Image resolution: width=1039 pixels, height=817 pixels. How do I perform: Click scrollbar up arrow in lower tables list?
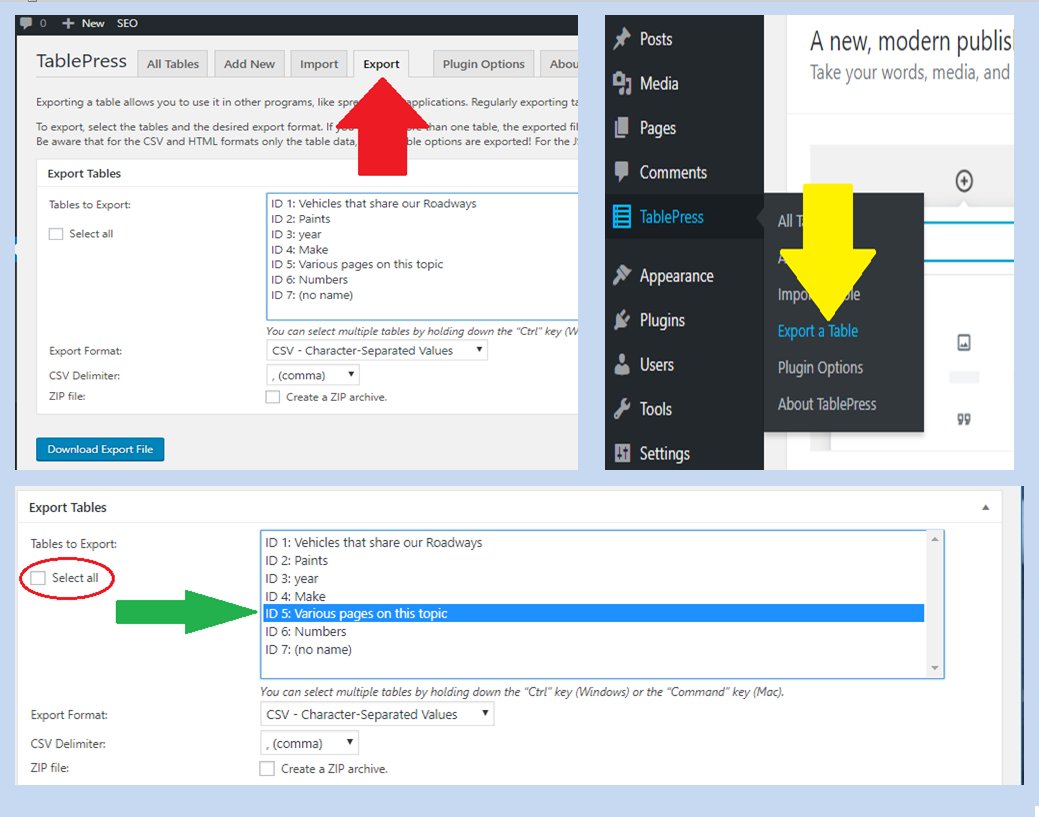point(935,539)
